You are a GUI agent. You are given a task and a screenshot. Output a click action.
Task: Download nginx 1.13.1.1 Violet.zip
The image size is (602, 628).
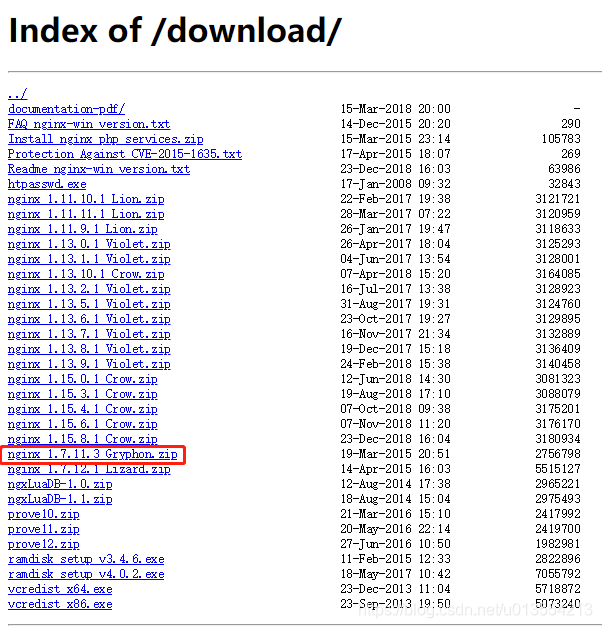[x=89, y=259]
